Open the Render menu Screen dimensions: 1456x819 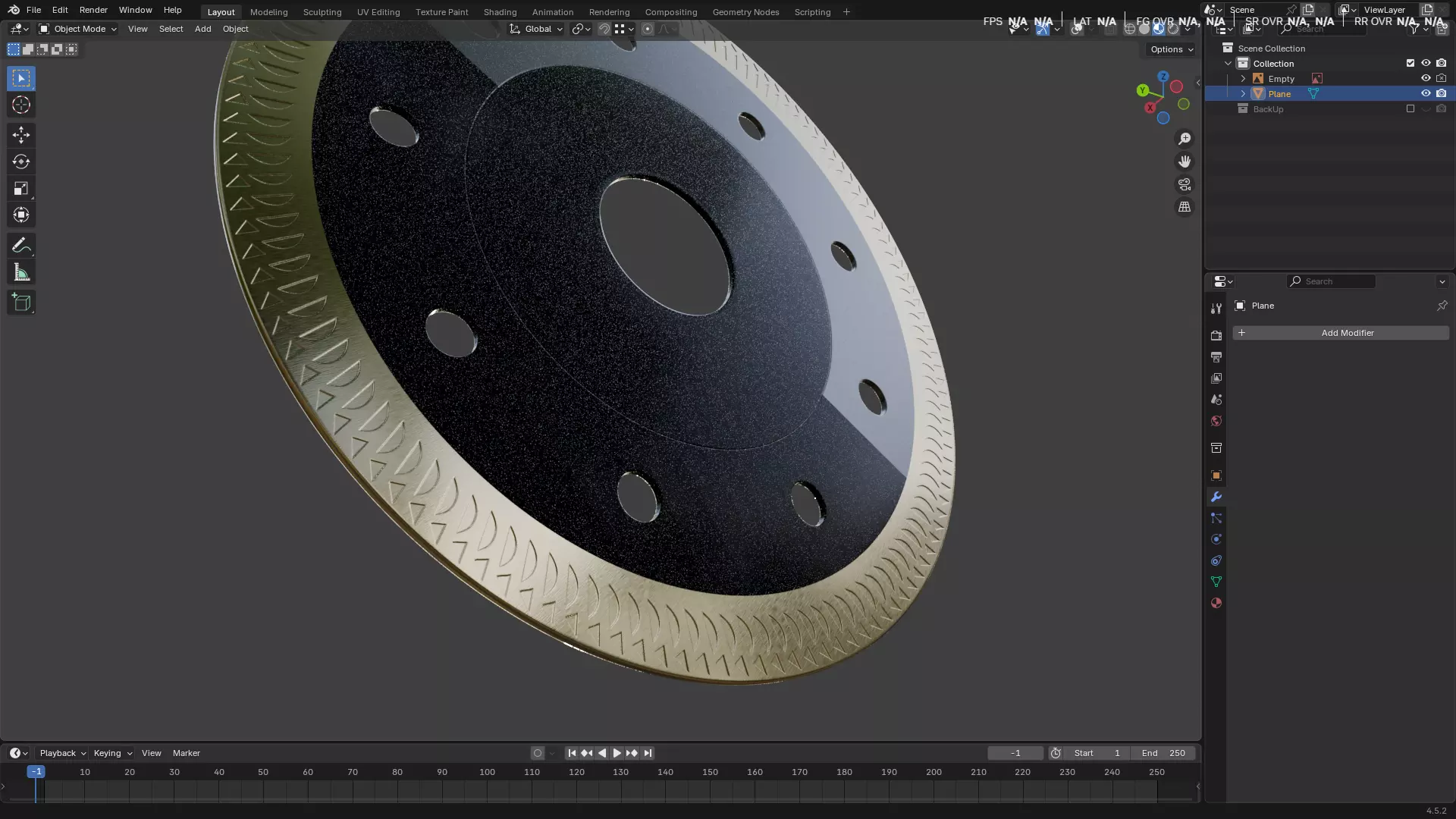click(93, 10)
